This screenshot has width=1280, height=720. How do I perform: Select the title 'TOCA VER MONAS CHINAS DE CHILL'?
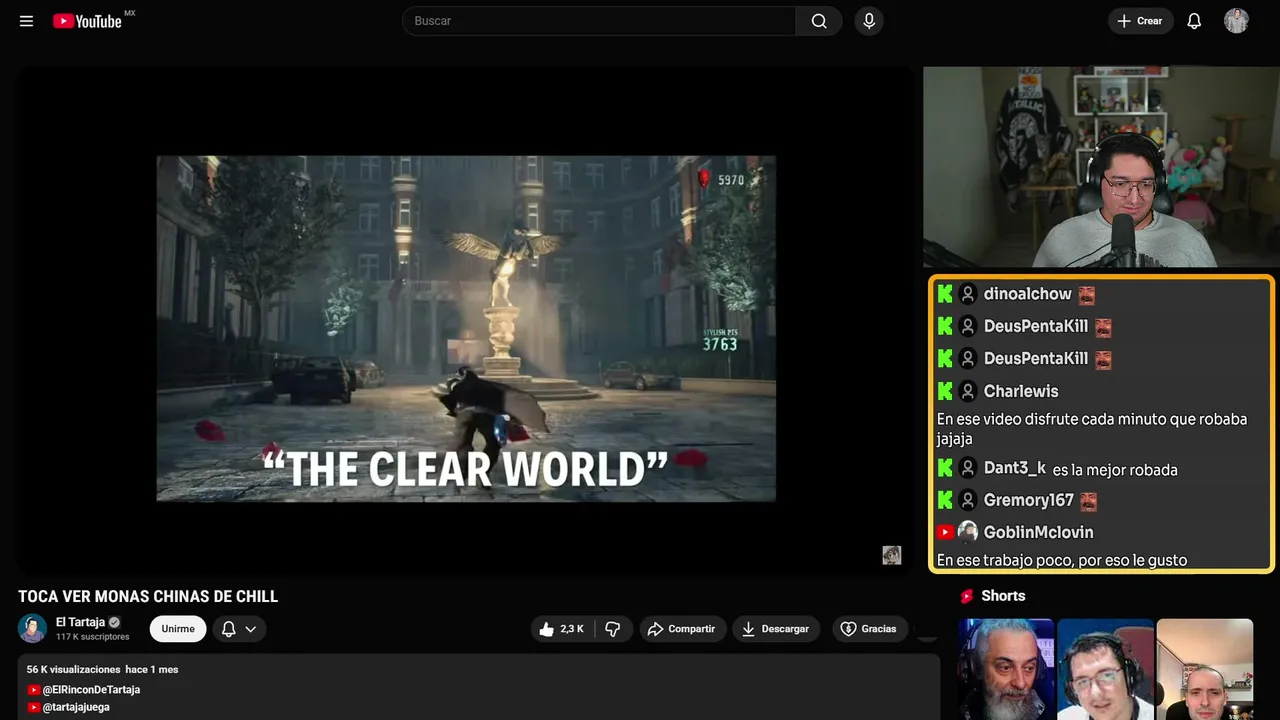coord(148,597)
